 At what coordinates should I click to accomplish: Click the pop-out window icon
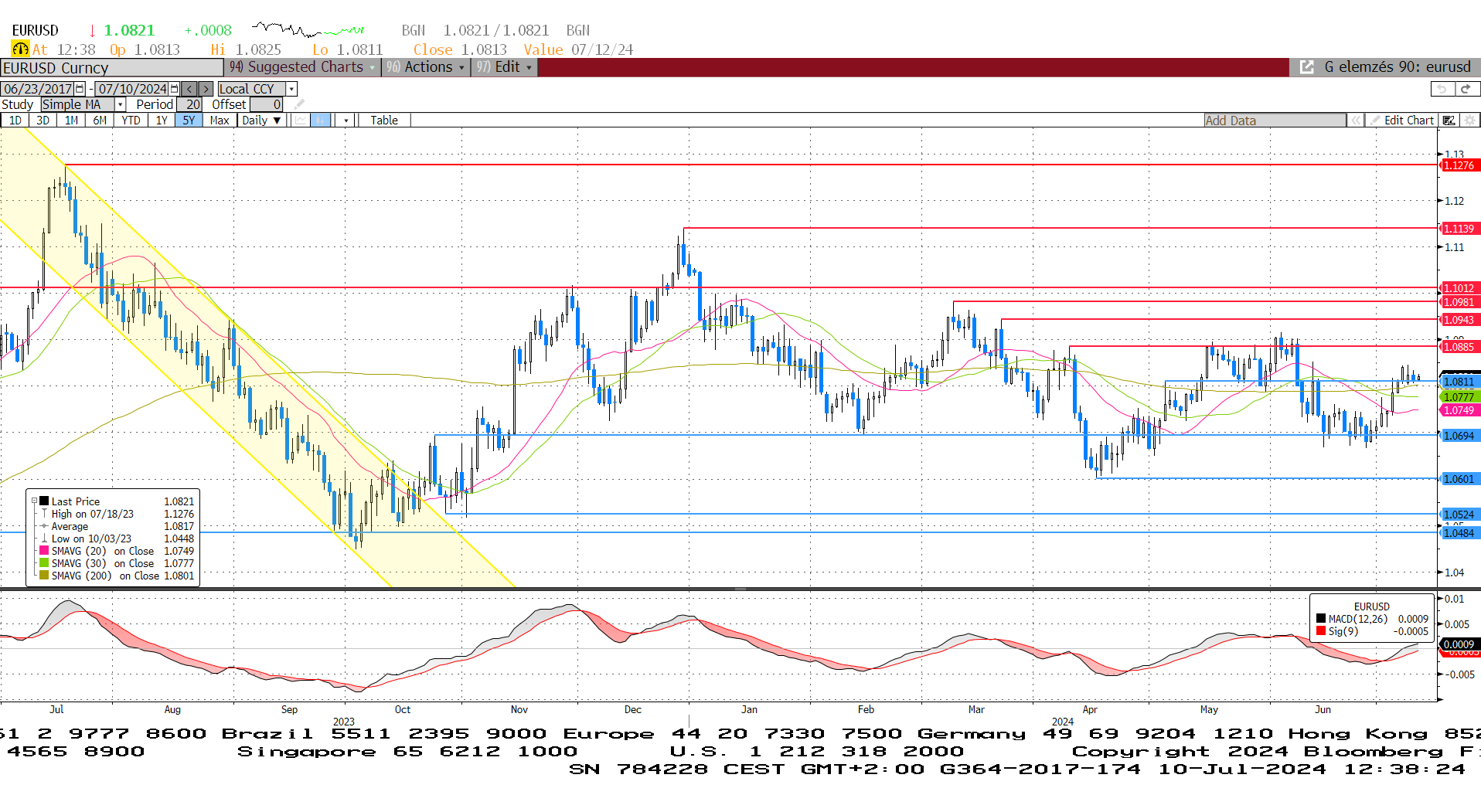pyautogui.click(x=1307, y=67)
